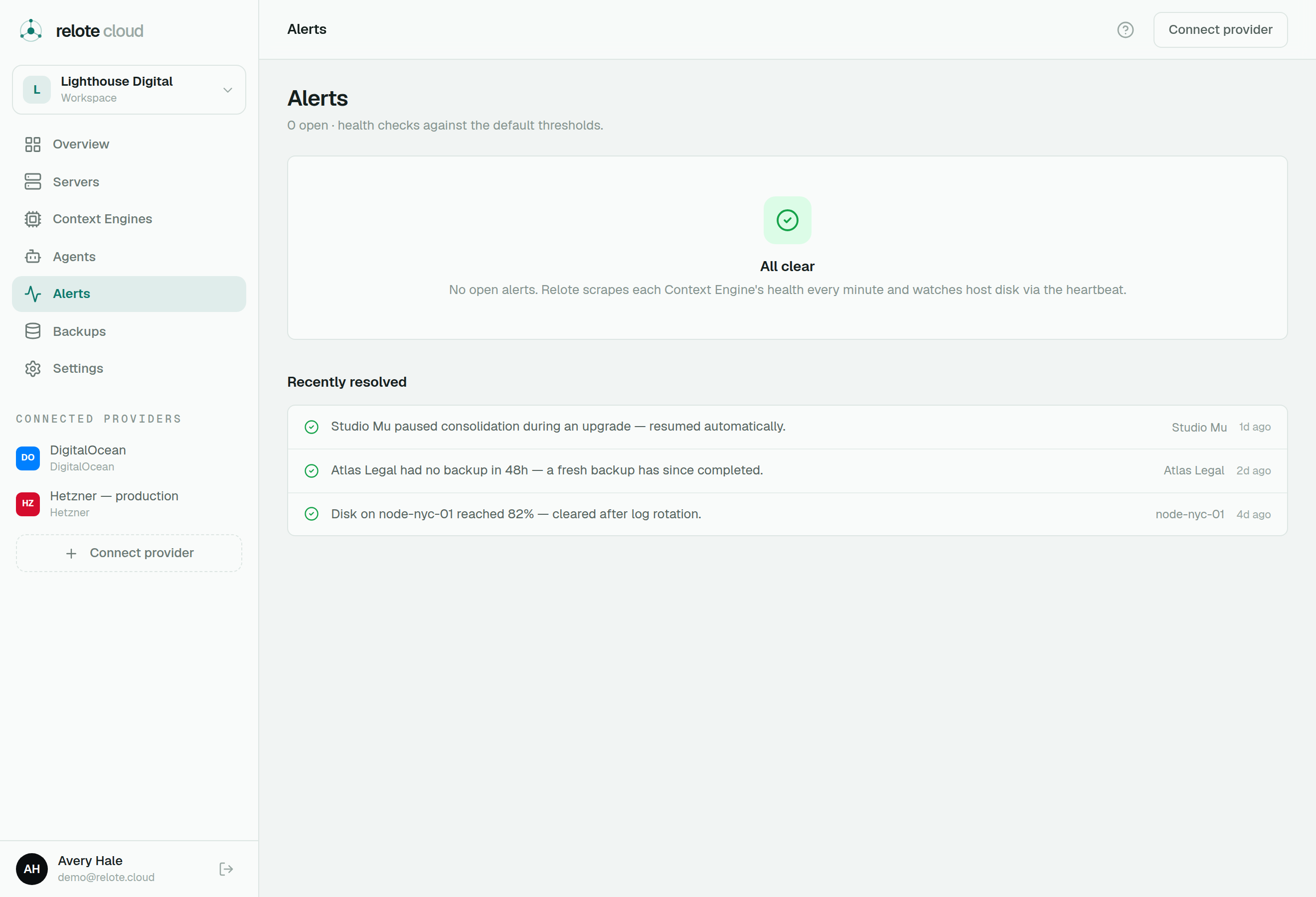Click the Alerts pulse icon

tap(33, 294)
